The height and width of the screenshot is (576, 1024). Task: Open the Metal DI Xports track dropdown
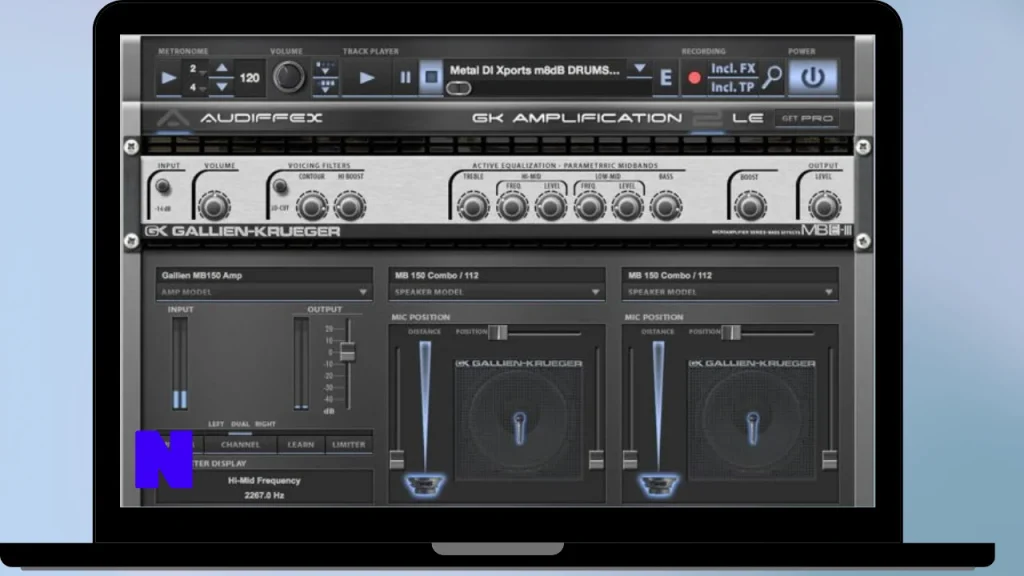click(640, 69)
